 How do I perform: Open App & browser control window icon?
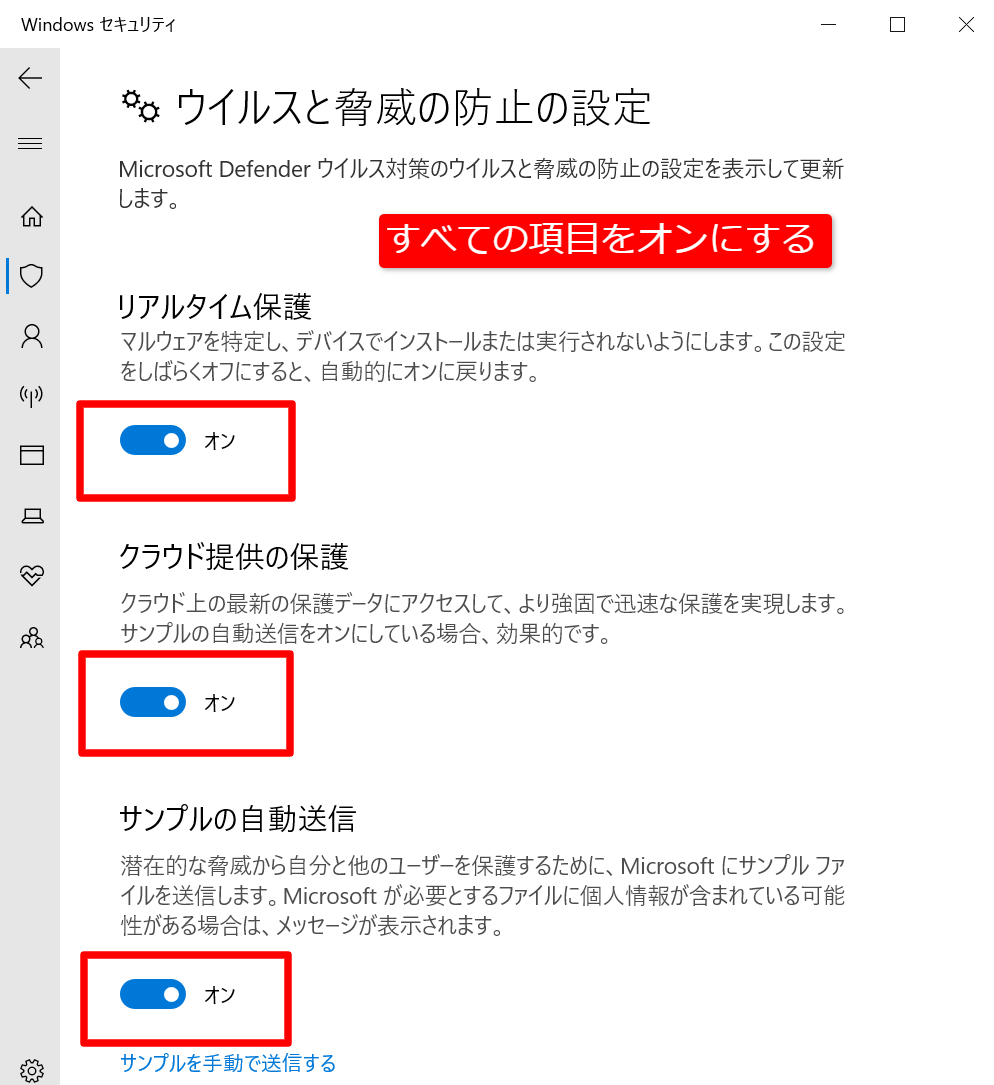pyautogui.click(x=32, y=455)
